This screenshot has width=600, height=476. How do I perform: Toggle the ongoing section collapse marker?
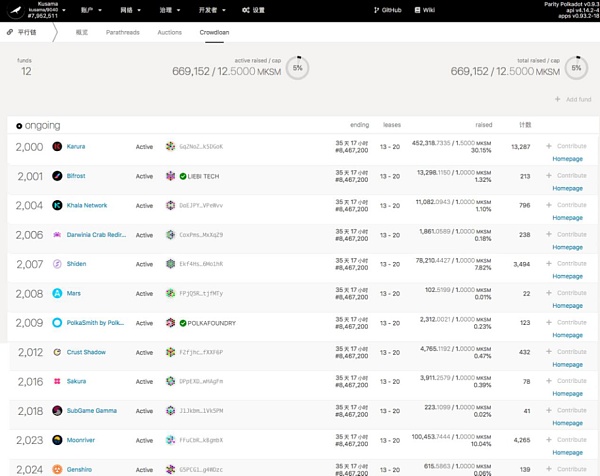[x=19, y=126]
